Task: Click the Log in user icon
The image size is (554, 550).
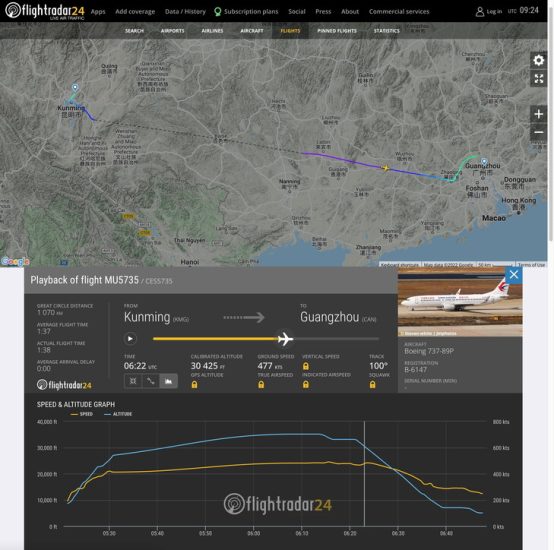Action: [x=479, y=12]
